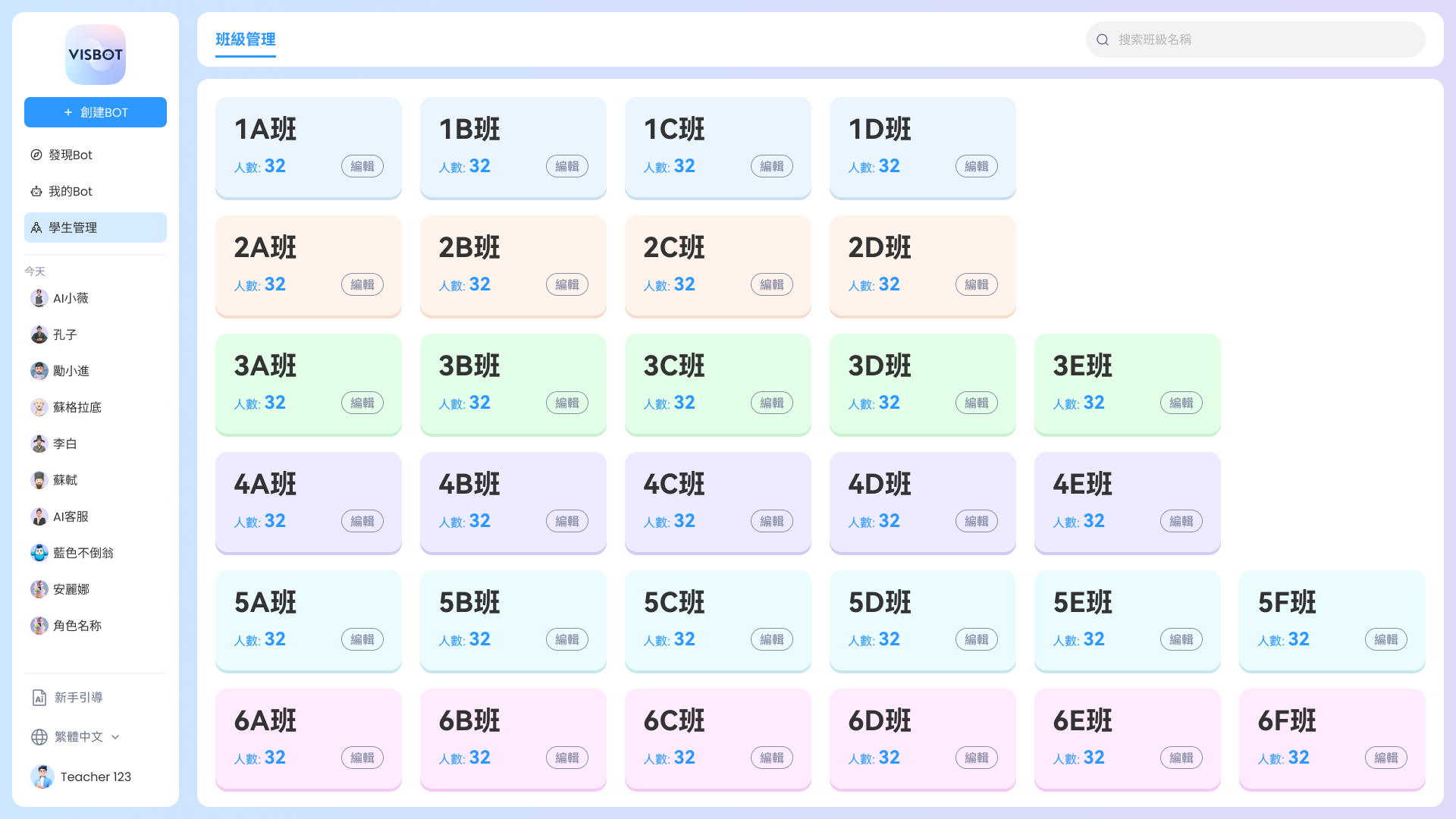Click the globe language selector icon
The height and width of the screenshot is (819, 1456).
click(x=39, y=737)
